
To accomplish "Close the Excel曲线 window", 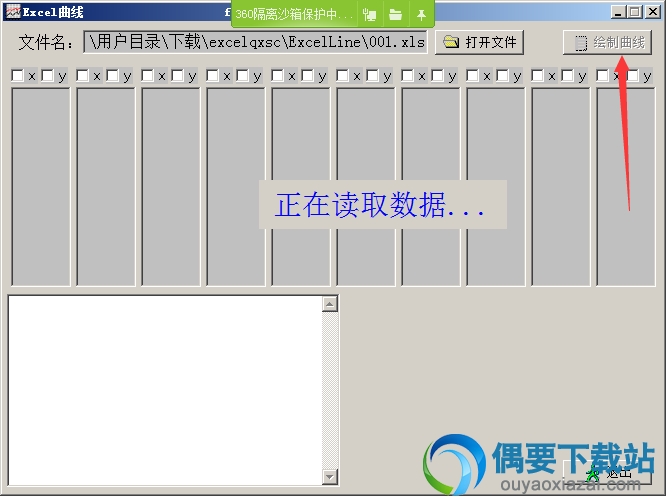I will [x=652, y=11].
